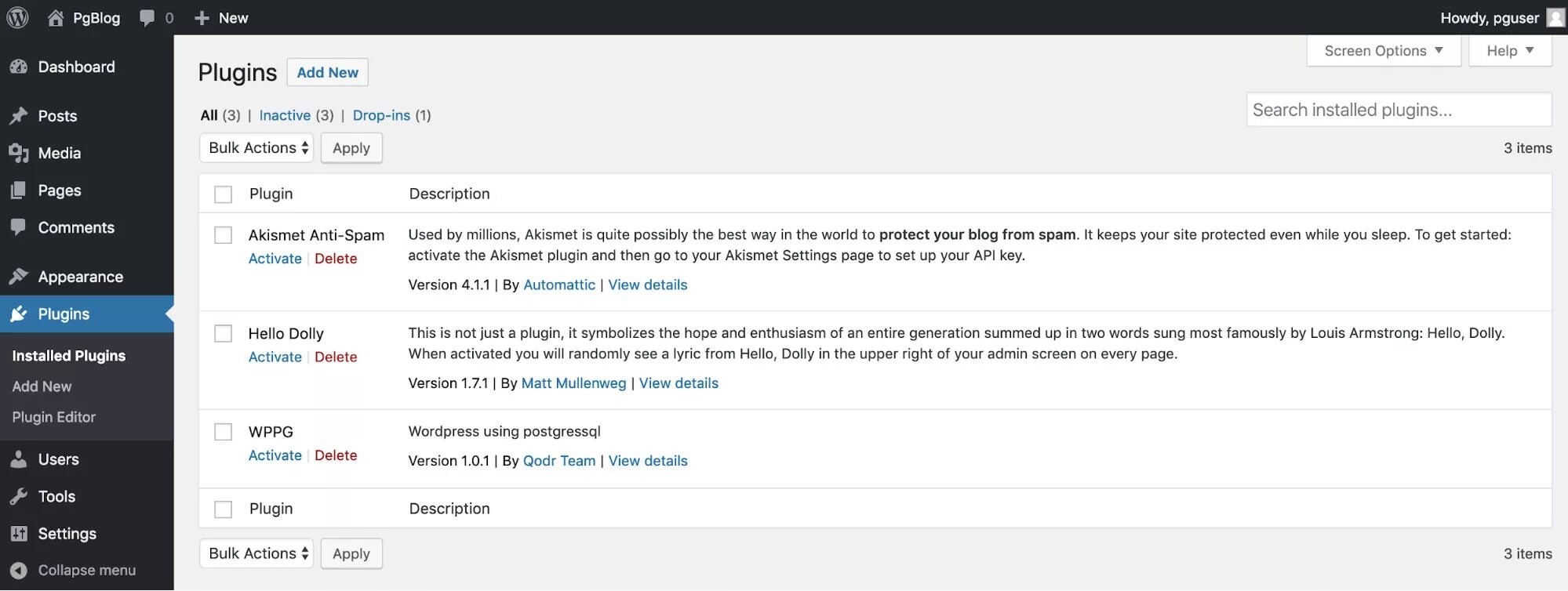Activate the WPPG plugin
The width and height of the screenshot is (1568, 591).
point(275,455)
